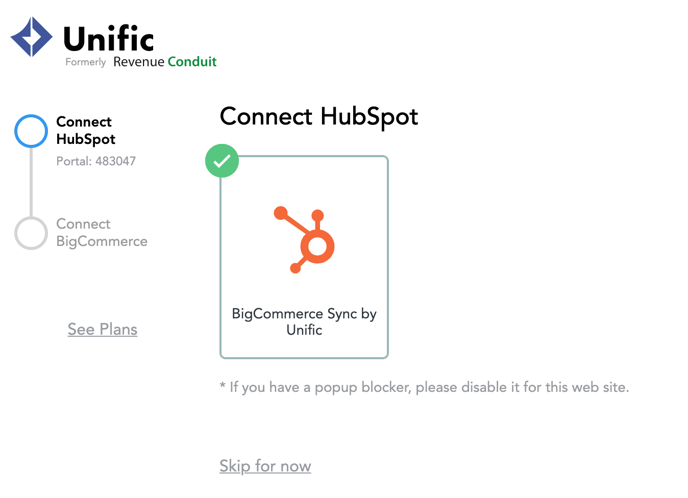Viewport: 688px width, 498px height.
Task: Click the popup blocker notice text
Action: click(x=424, y=387)
